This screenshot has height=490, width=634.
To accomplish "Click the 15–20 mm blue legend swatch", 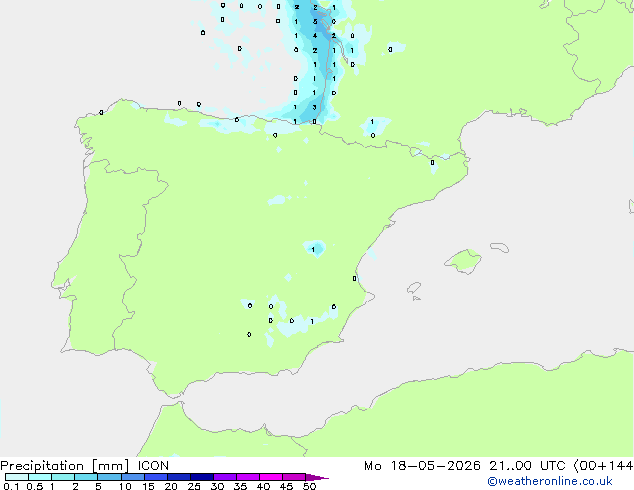I will [x=156, y=477].
